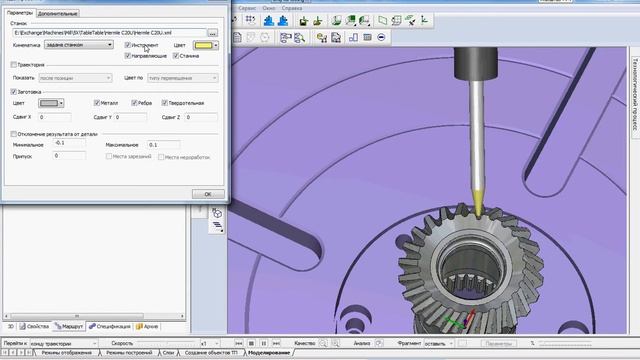Switch to the Параметры tab
Viewport: 640px width, 360px height.
click(20, 13)
